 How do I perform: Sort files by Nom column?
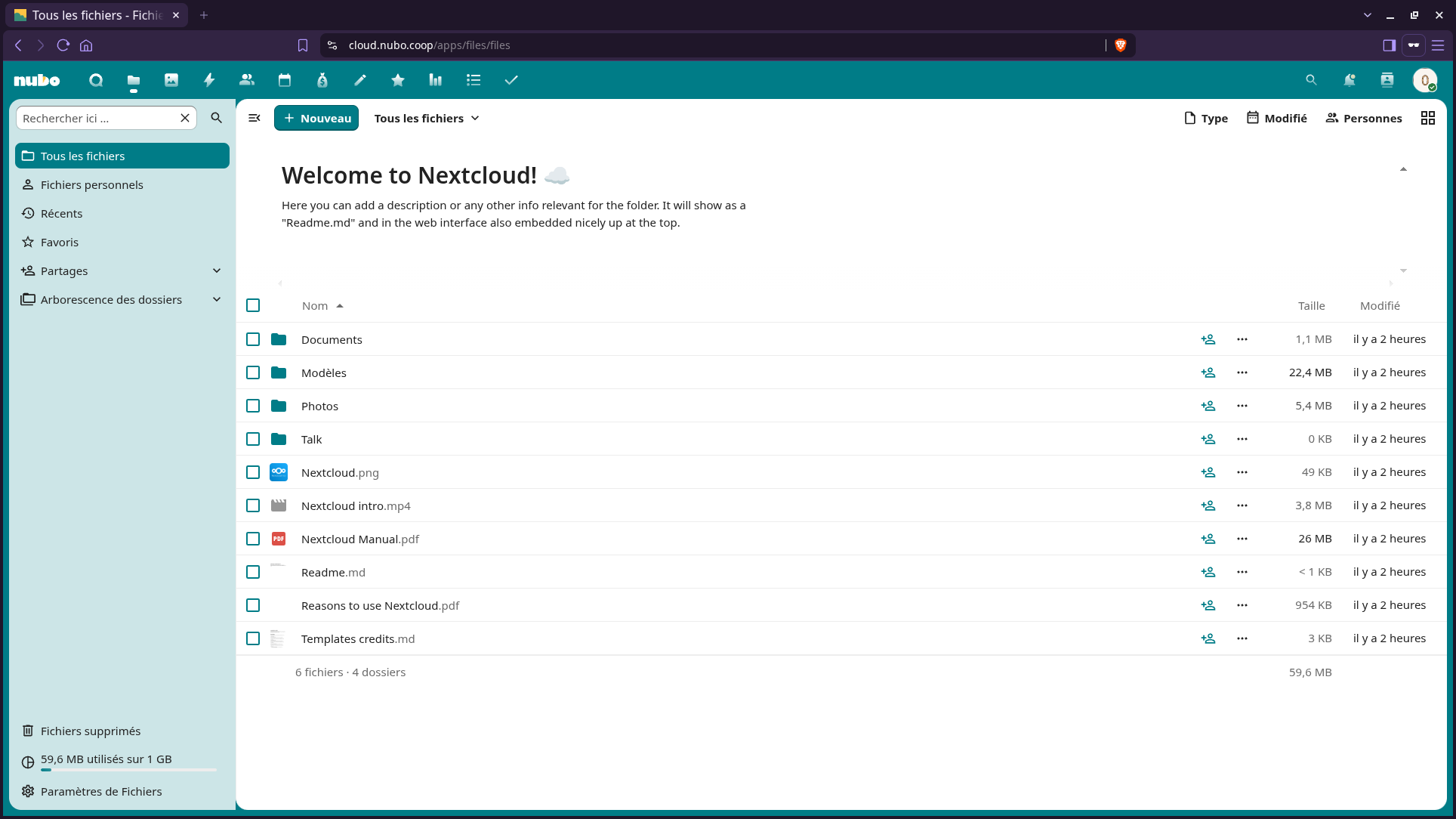(322, 305)
